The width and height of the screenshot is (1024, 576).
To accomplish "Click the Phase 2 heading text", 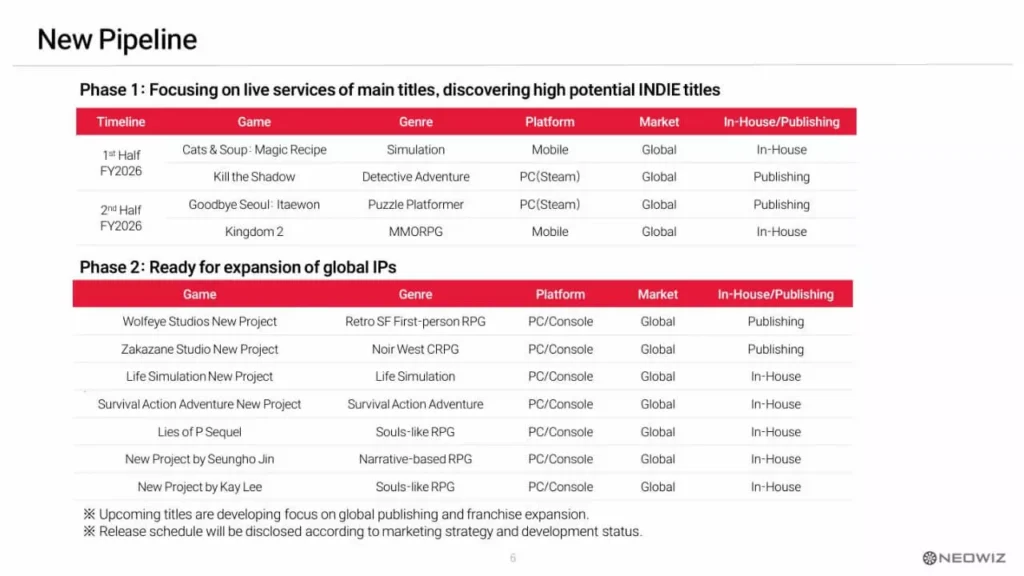I will [x=238, y=268].
